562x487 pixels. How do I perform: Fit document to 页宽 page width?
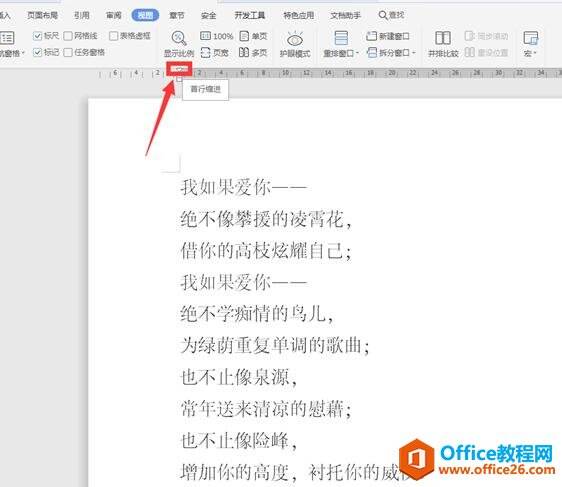[x=214, y=53]
